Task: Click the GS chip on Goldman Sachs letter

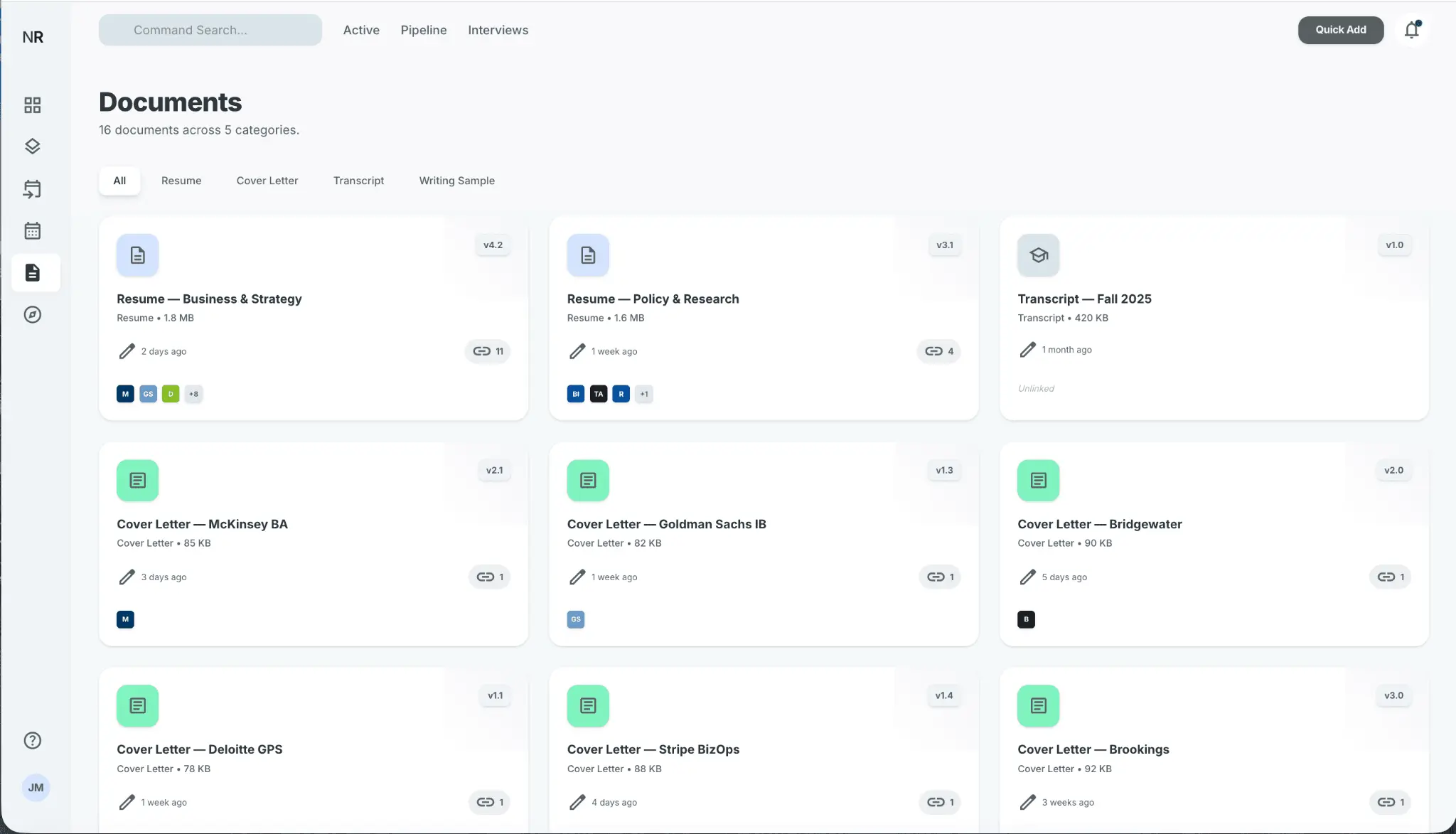Action: click(576, 619)
